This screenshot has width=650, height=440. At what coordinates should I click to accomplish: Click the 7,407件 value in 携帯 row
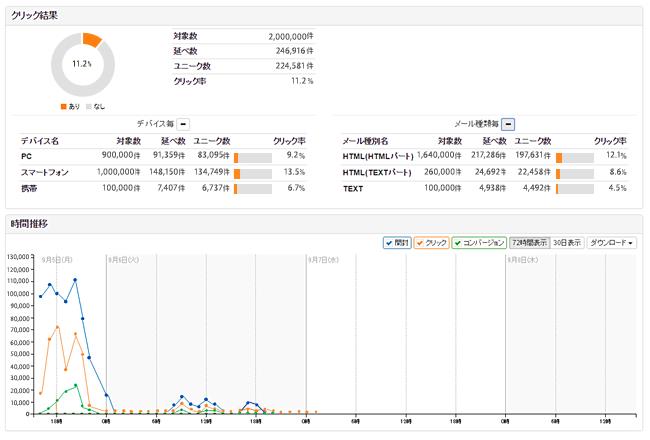(171, 188)
